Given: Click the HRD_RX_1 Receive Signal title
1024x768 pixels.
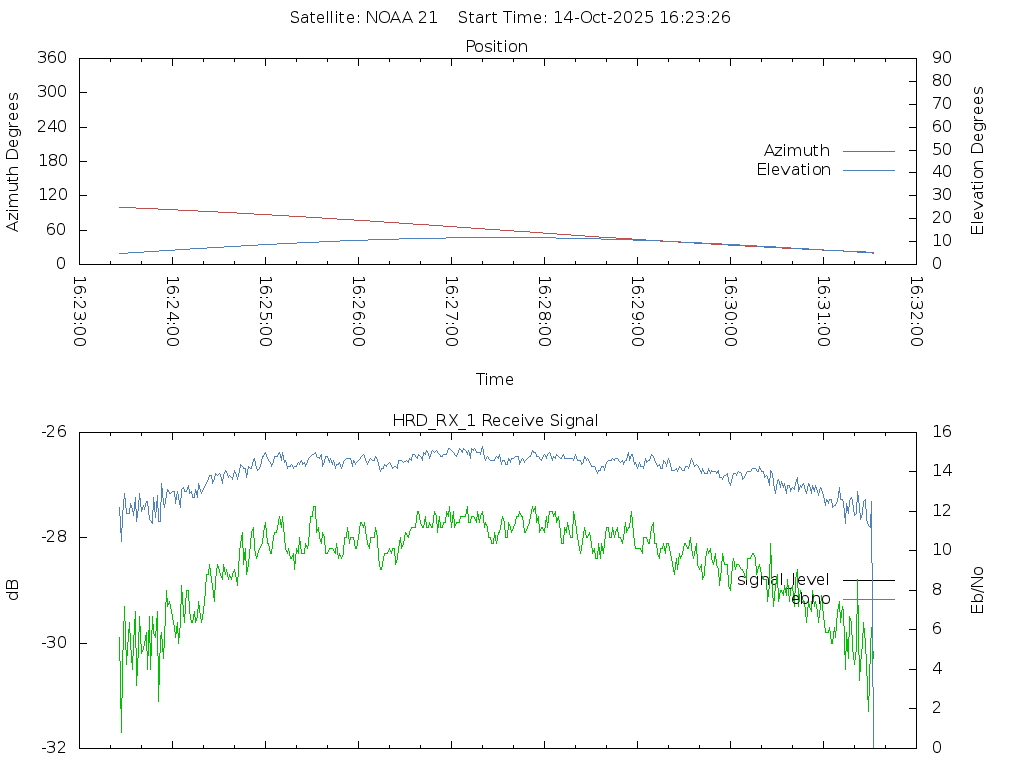Looking at the screenshot, I should click(495, 421).
